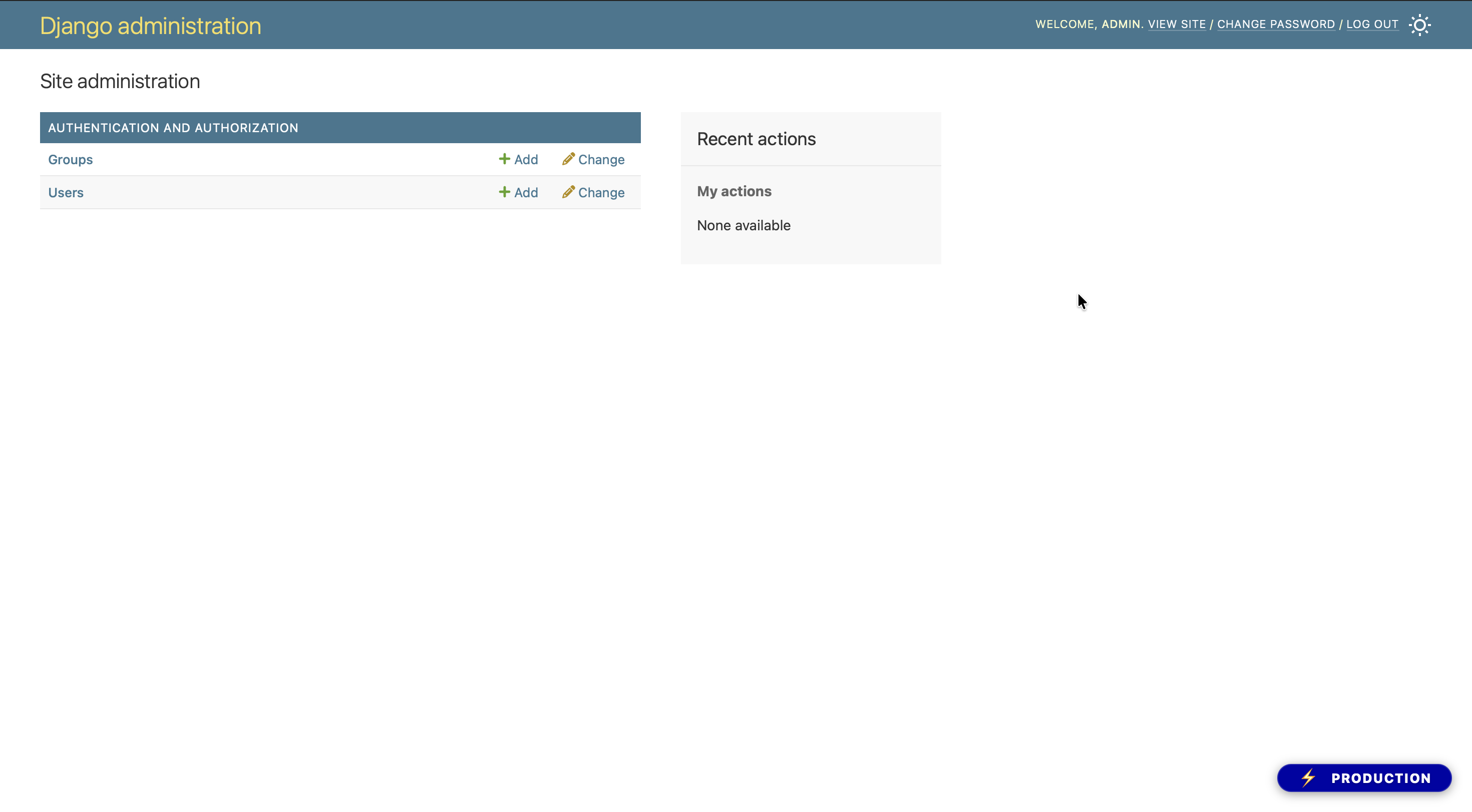
Task: Toggle the light/dark theme sun icon
Action: click(x=1419, y=25)
